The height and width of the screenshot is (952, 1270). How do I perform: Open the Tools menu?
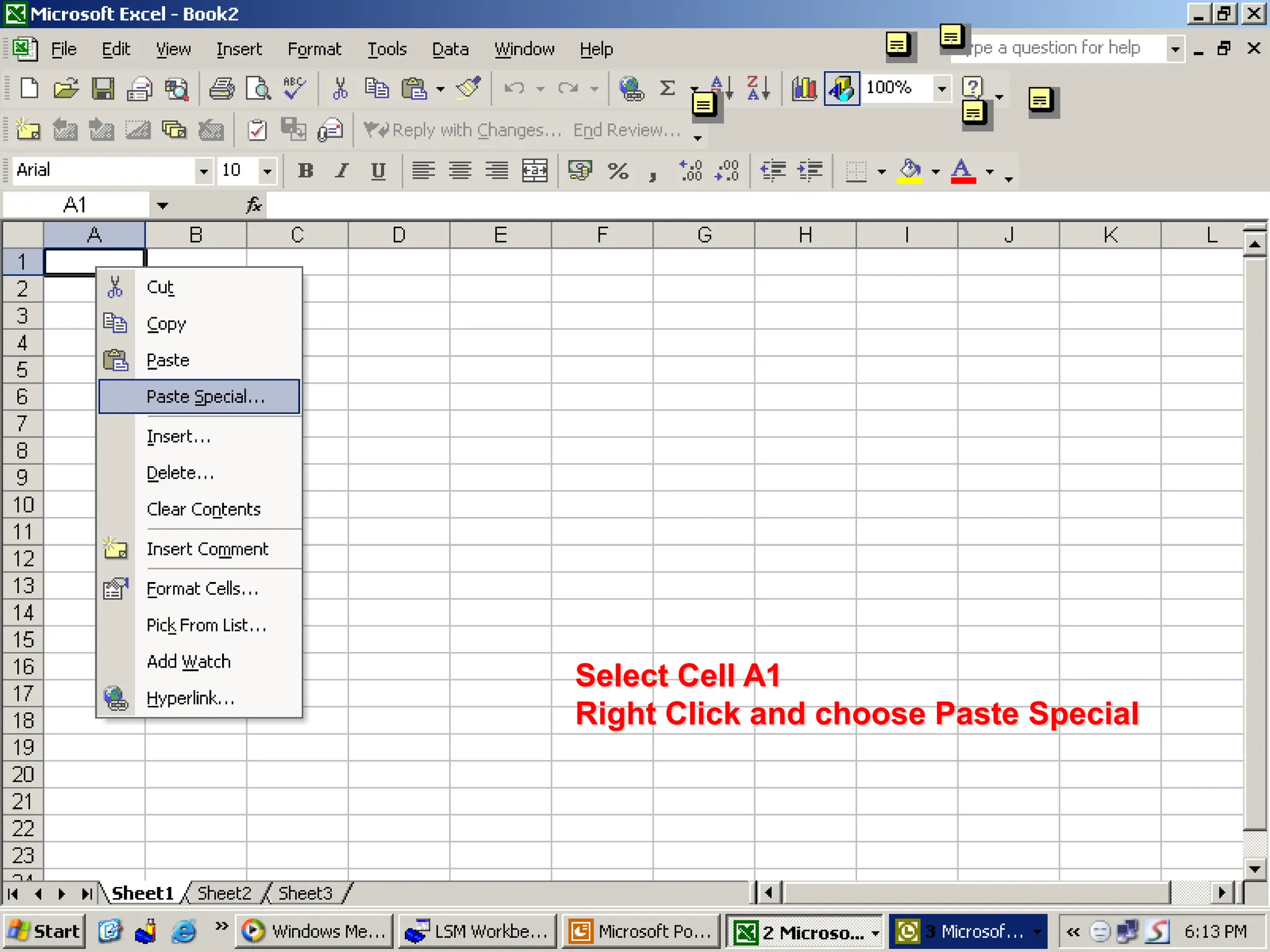coord(387,50)
